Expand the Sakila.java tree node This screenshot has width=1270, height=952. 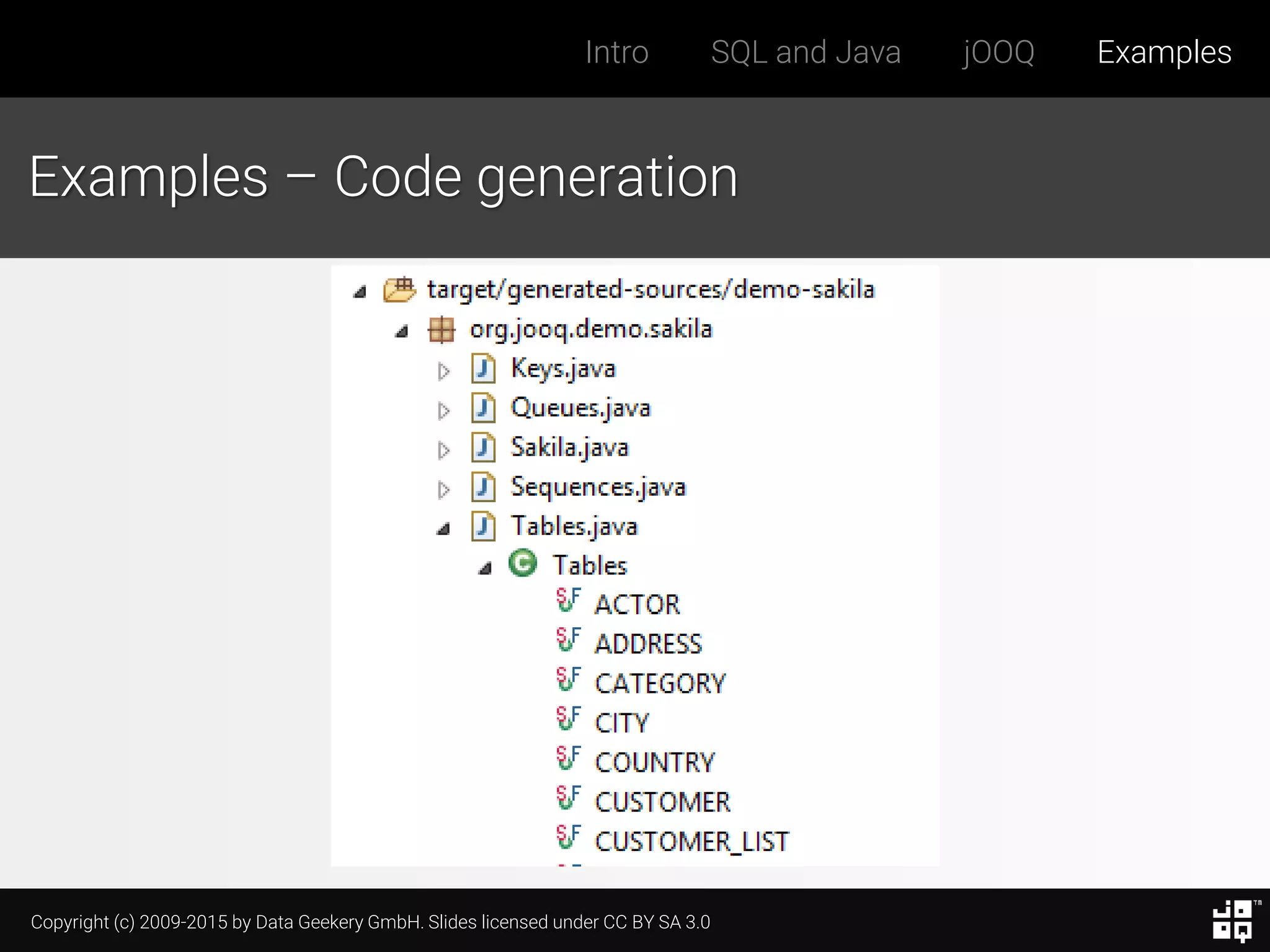coord(443,451)
